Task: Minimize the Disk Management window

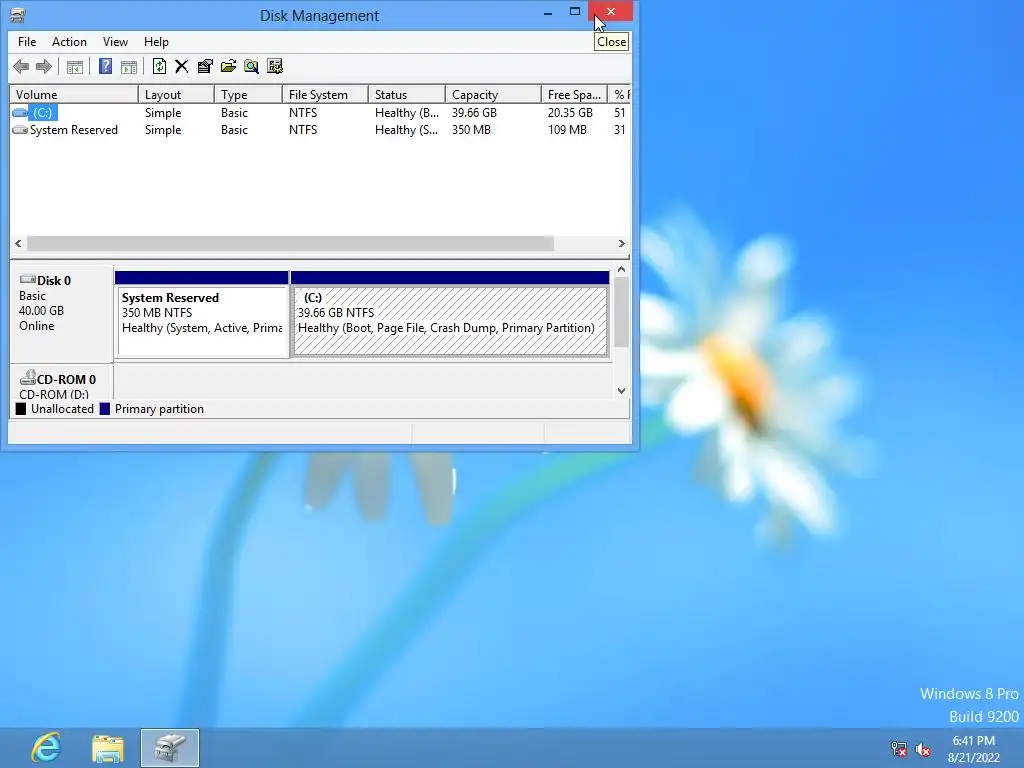Action: pyautogui.click(x=548, y=12)
